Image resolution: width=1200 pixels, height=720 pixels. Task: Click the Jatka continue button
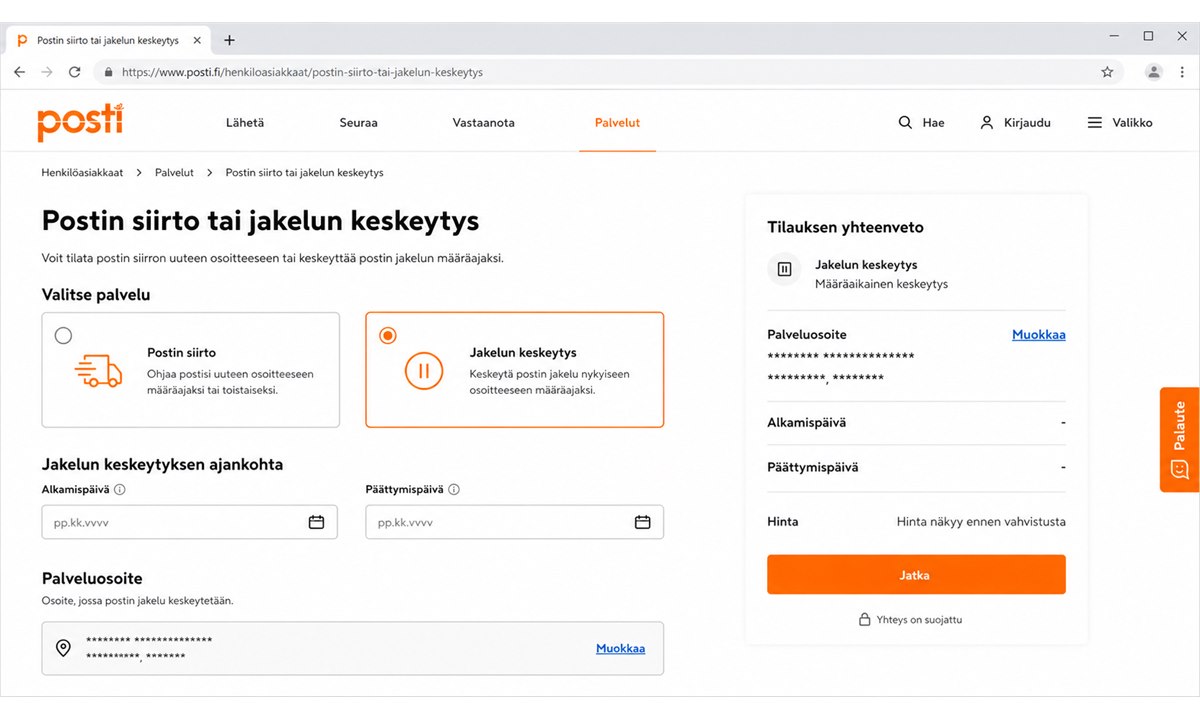pos(916,575)
